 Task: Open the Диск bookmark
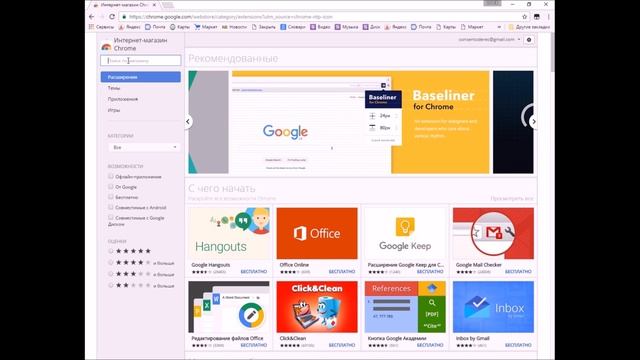[x=371, y=27]
